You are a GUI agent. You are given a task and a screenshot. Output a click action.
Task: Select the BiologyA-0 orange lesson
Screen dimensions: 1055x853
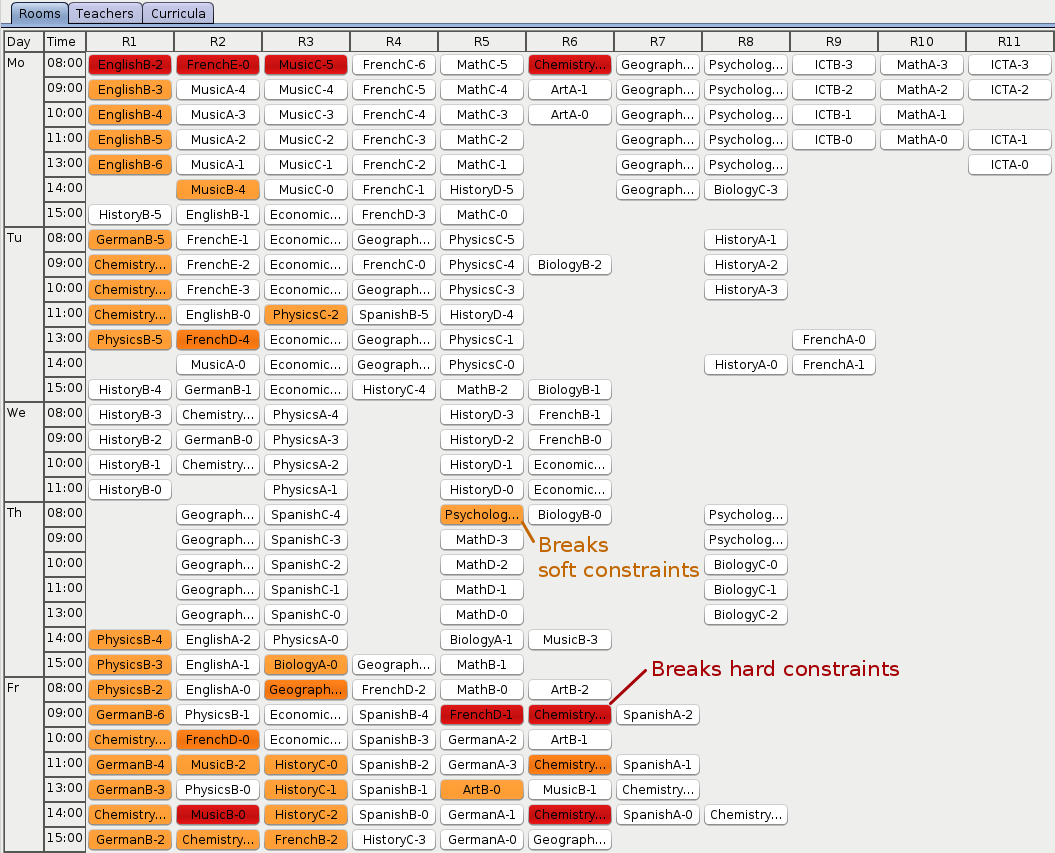(x=305, y=664)
